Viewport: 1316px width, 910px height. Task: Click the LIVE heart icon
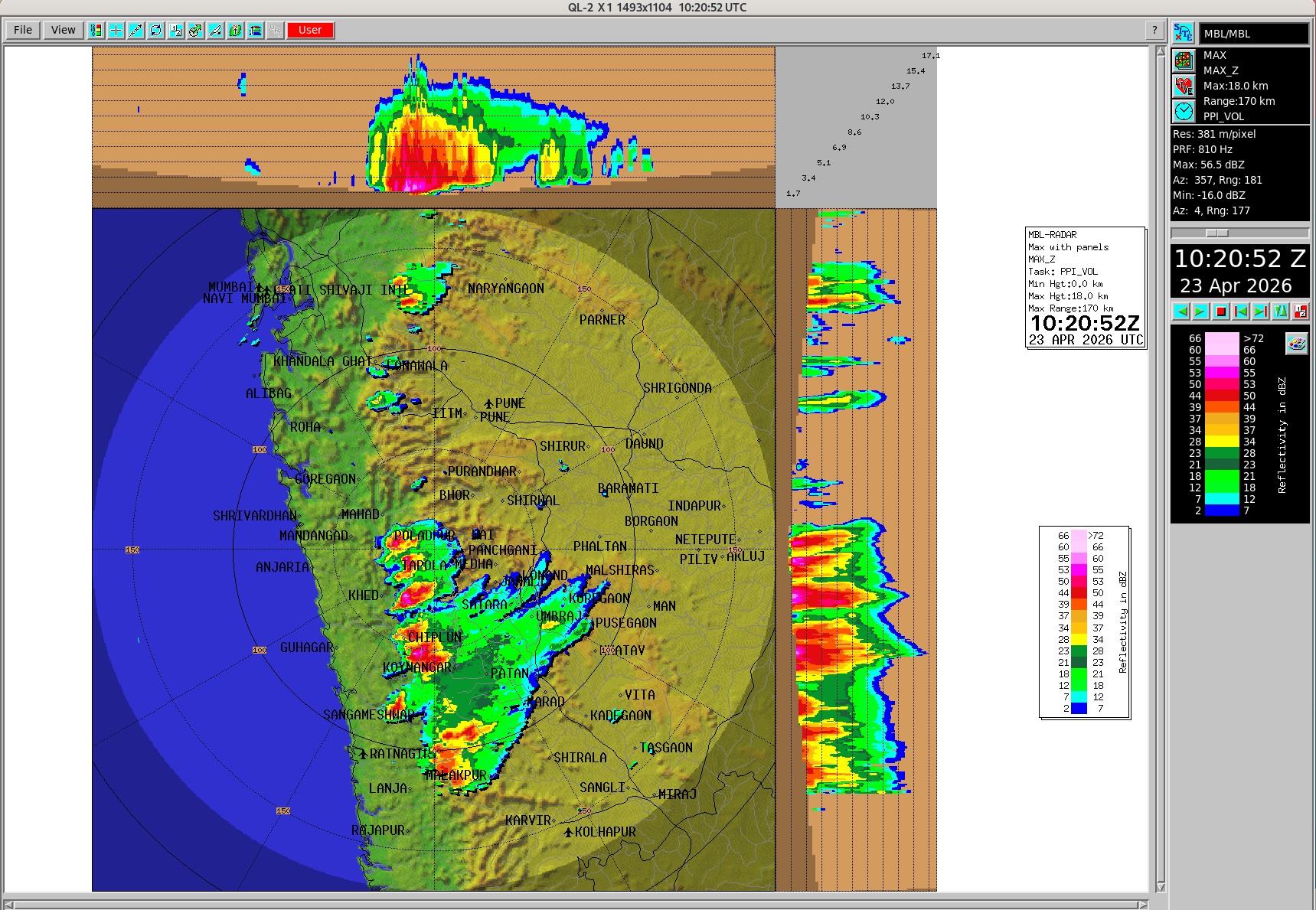pyautogui.click(x=1184, y=86)
